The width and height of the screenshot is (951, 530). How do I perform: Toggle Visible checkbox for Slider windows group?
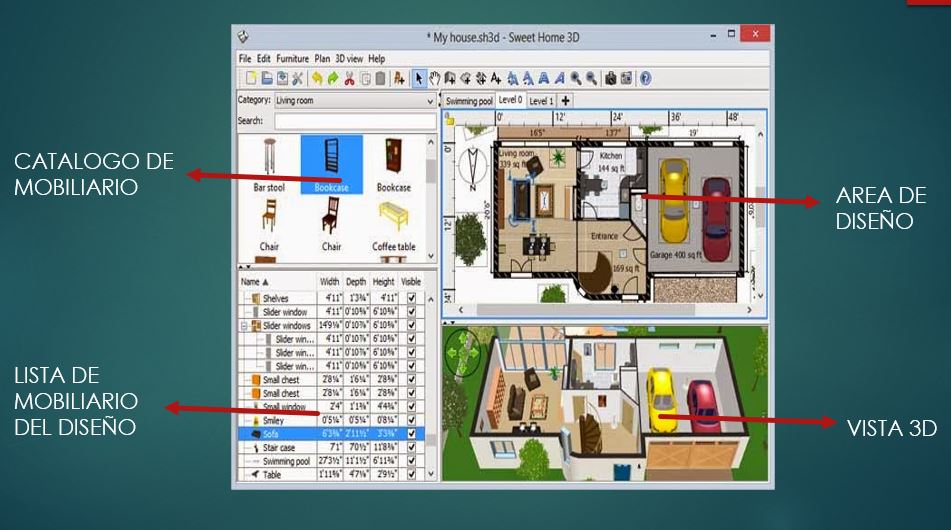pyautogui.click(x=412, y=326)
